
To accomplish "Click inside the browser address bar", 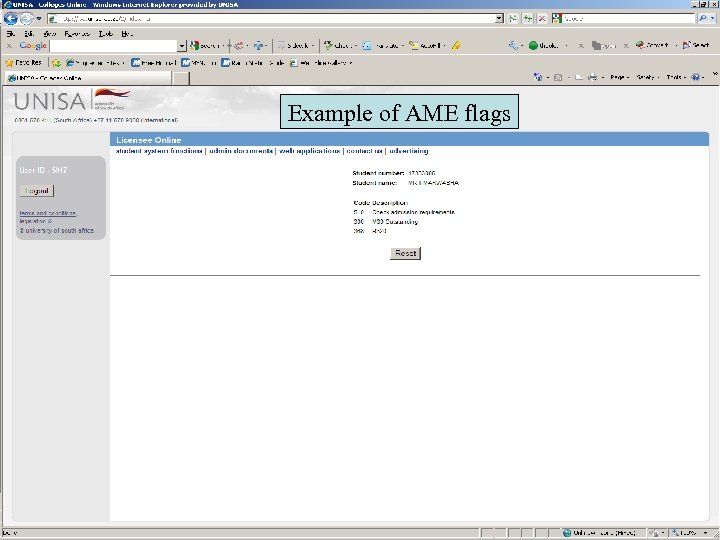I will point(271,19).
